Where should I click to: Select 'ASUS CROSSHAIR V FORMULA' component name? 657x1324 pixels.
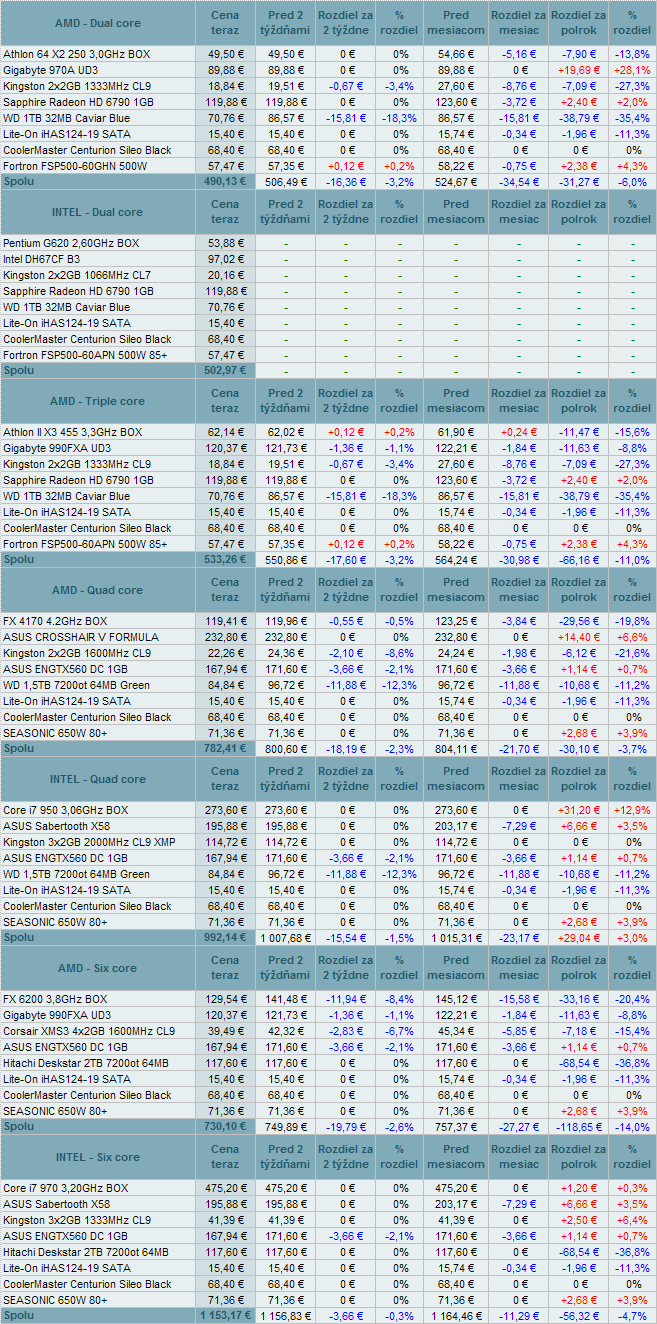(x=81, y=637)
